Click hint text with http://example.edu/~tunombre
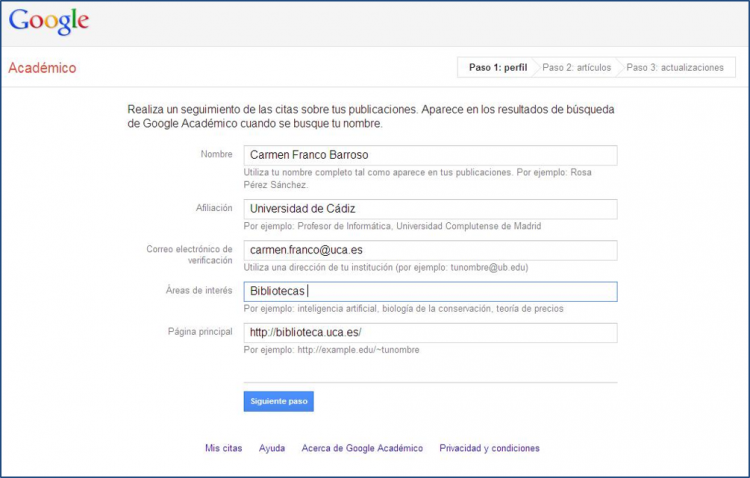Image resolution: width=750 pixels, height=478 pixels. [x=331, y=350]
